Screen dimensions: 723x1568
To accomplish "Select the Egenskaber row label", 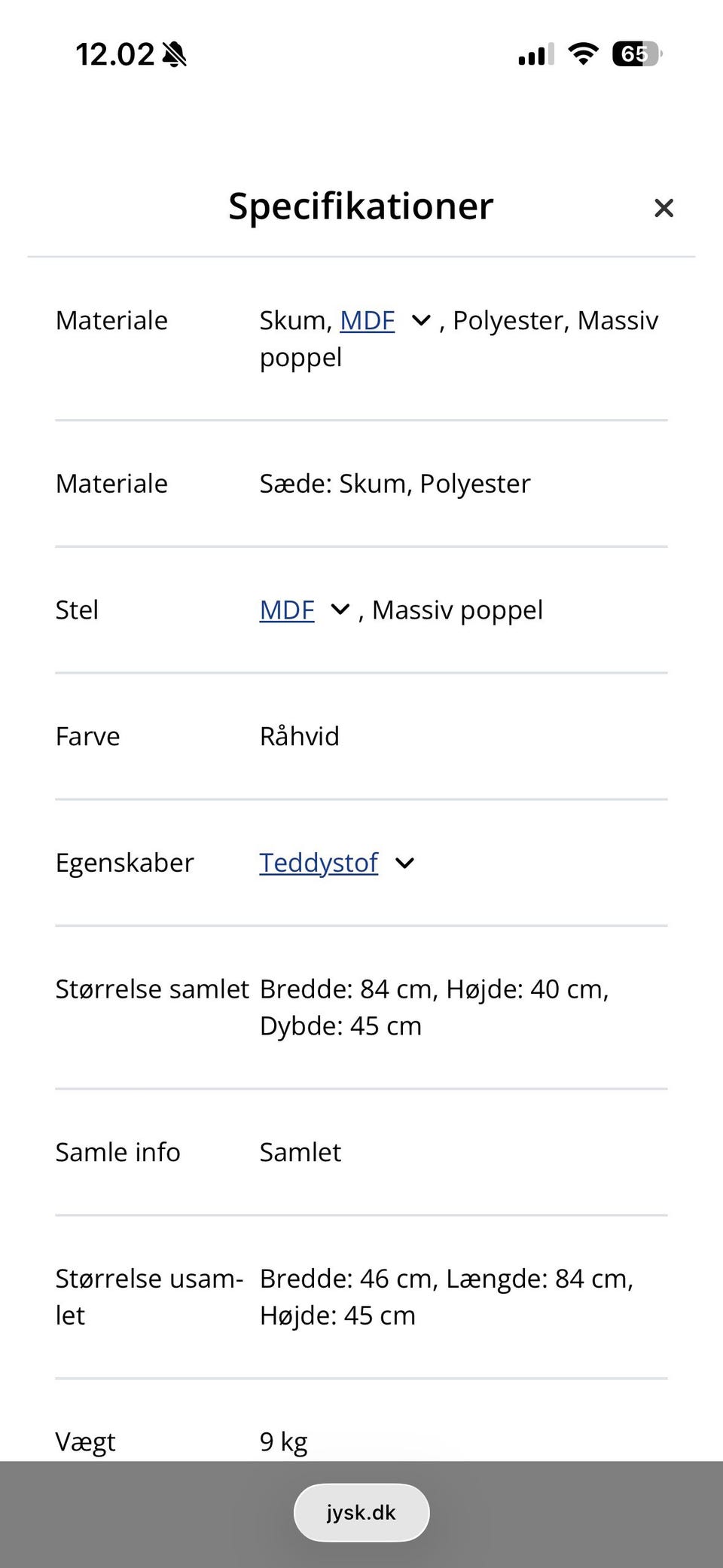I will pos(124,863).
